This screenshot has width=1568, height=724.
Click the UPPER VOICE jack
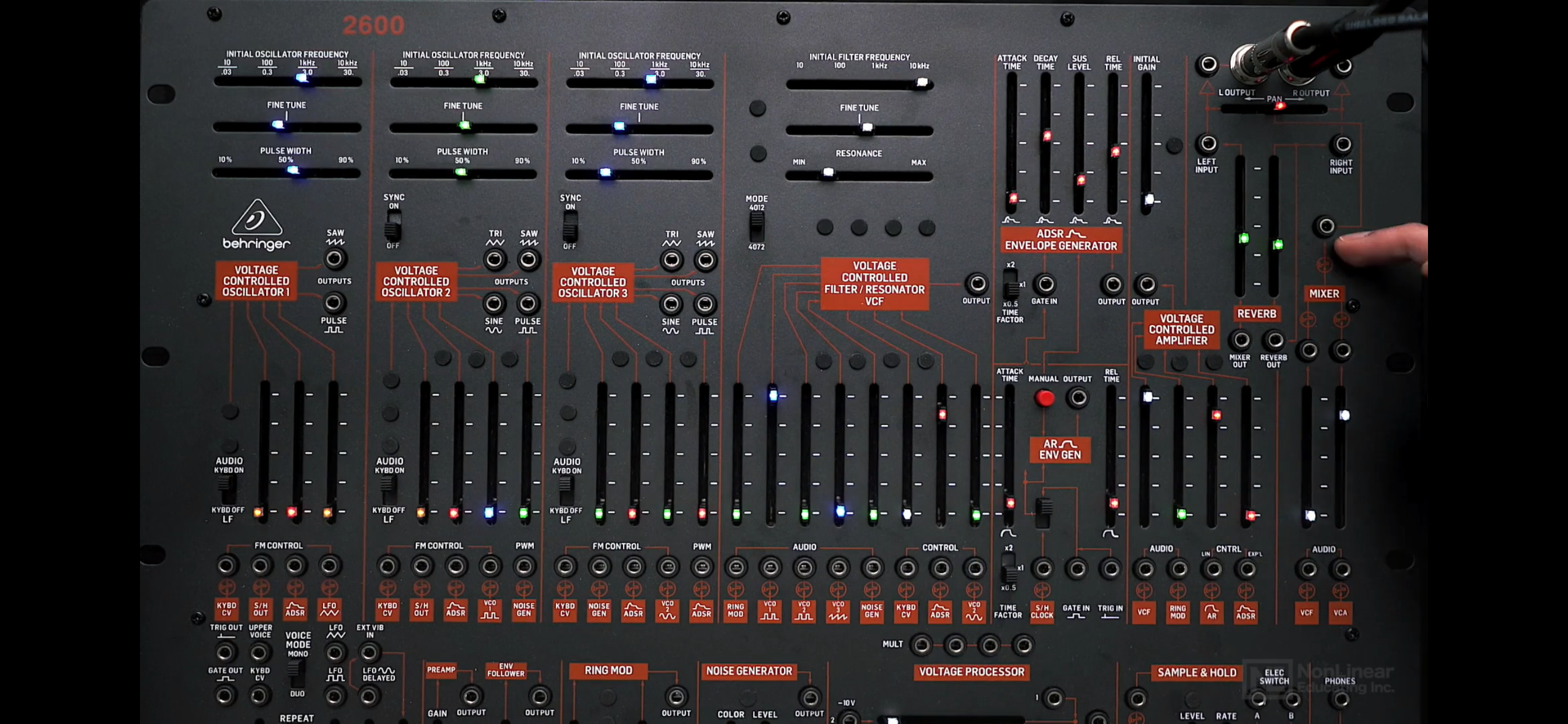point(260,653)
